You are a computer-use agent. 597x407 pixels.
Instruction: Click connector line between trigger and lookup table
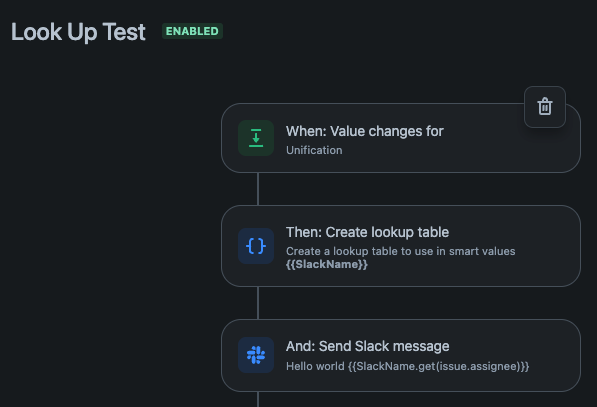pos(258,189)
